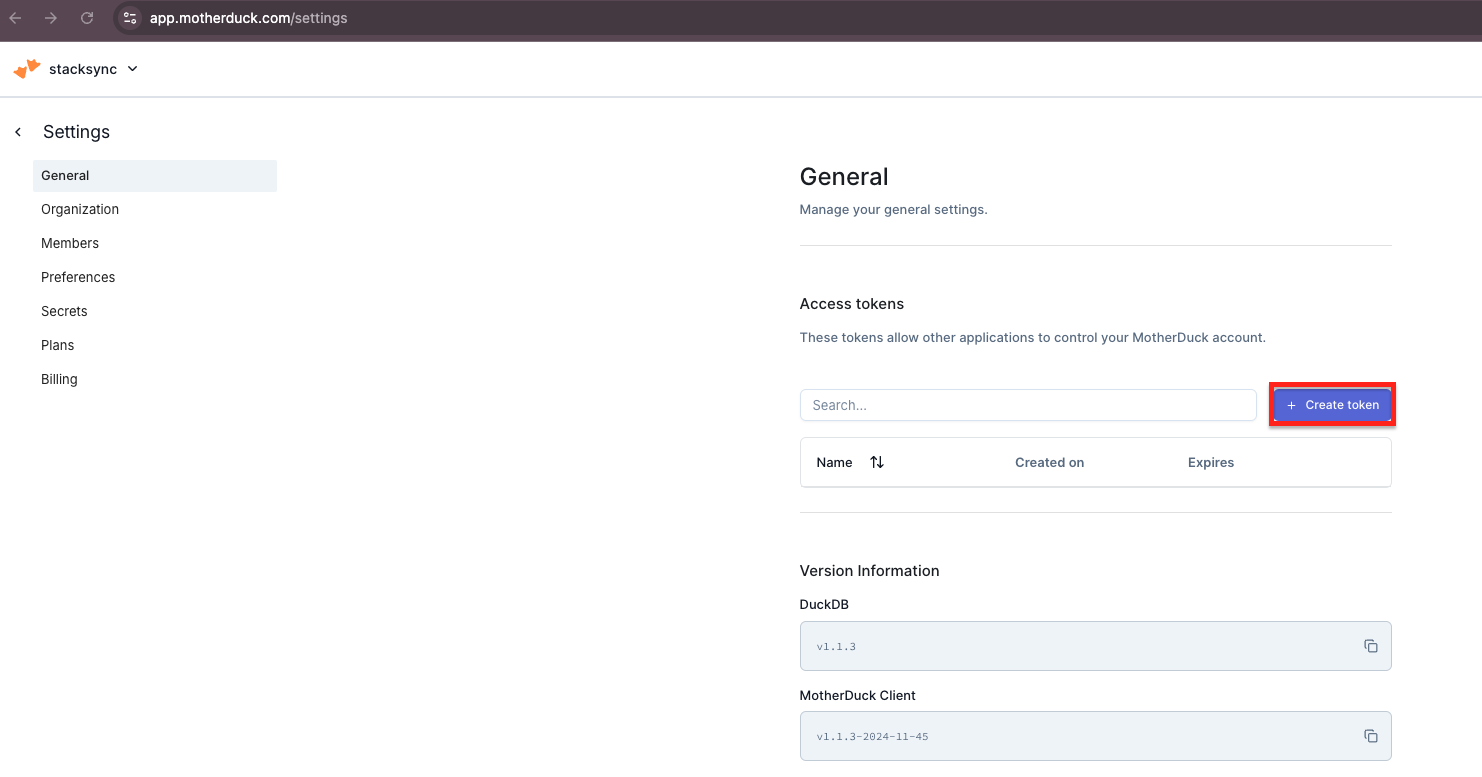
Task: Navigate to Billing settings
Action: (59, 379)
